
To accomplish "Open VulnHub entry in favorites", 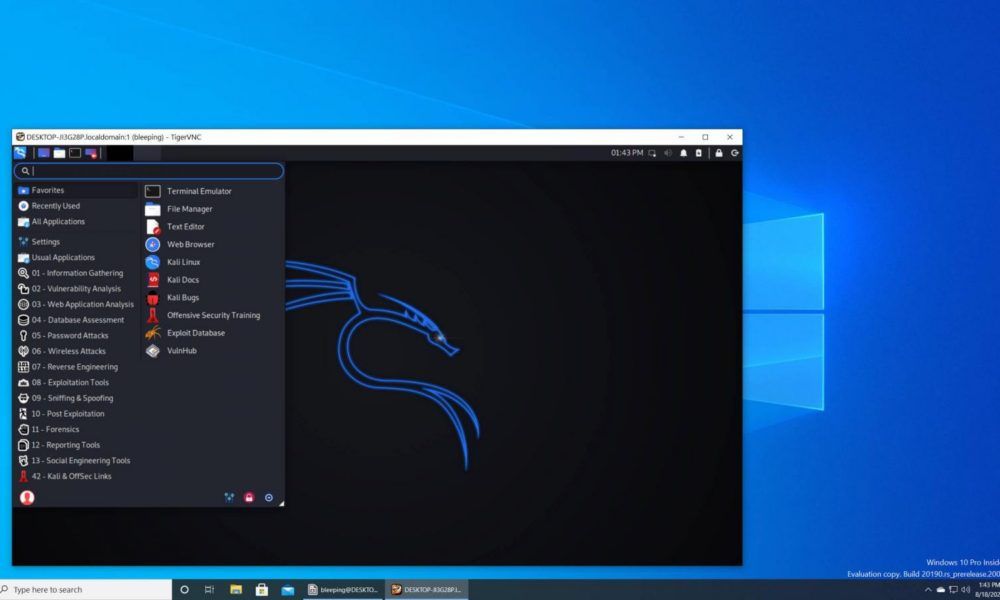I will [213, 351].
